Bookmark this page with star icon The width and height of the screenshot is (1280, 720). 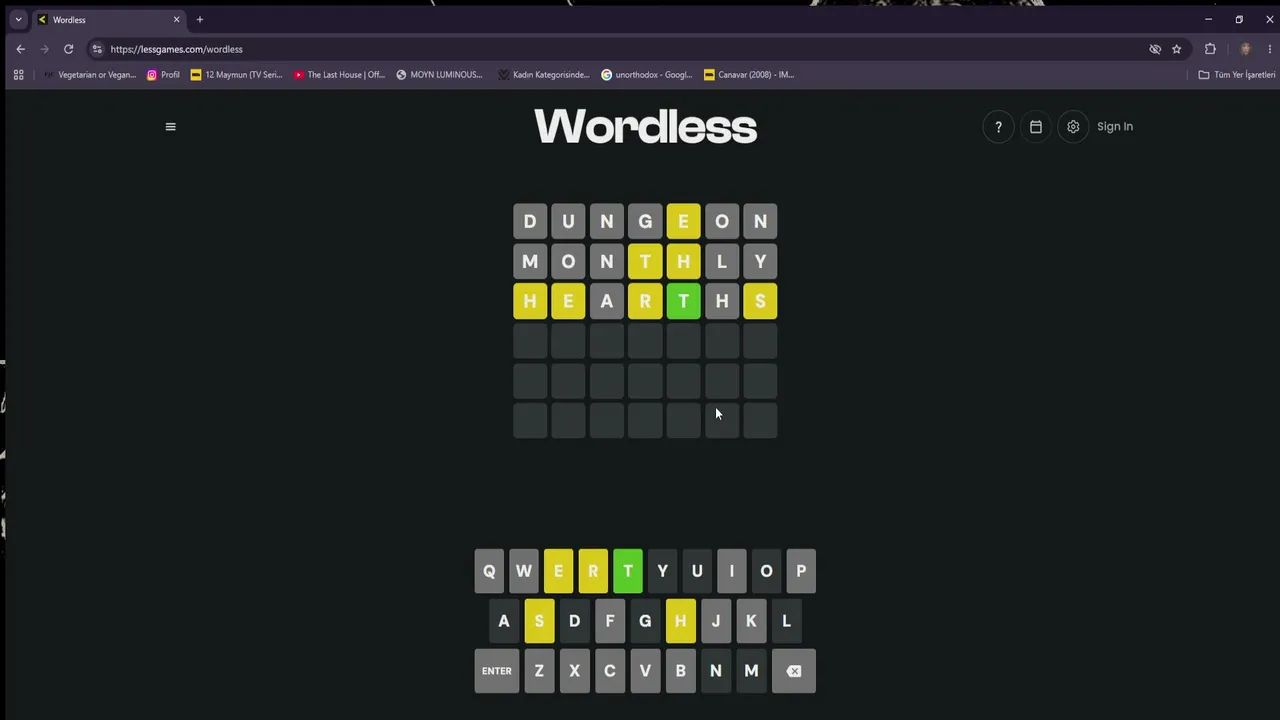[x=1177, y=49]
